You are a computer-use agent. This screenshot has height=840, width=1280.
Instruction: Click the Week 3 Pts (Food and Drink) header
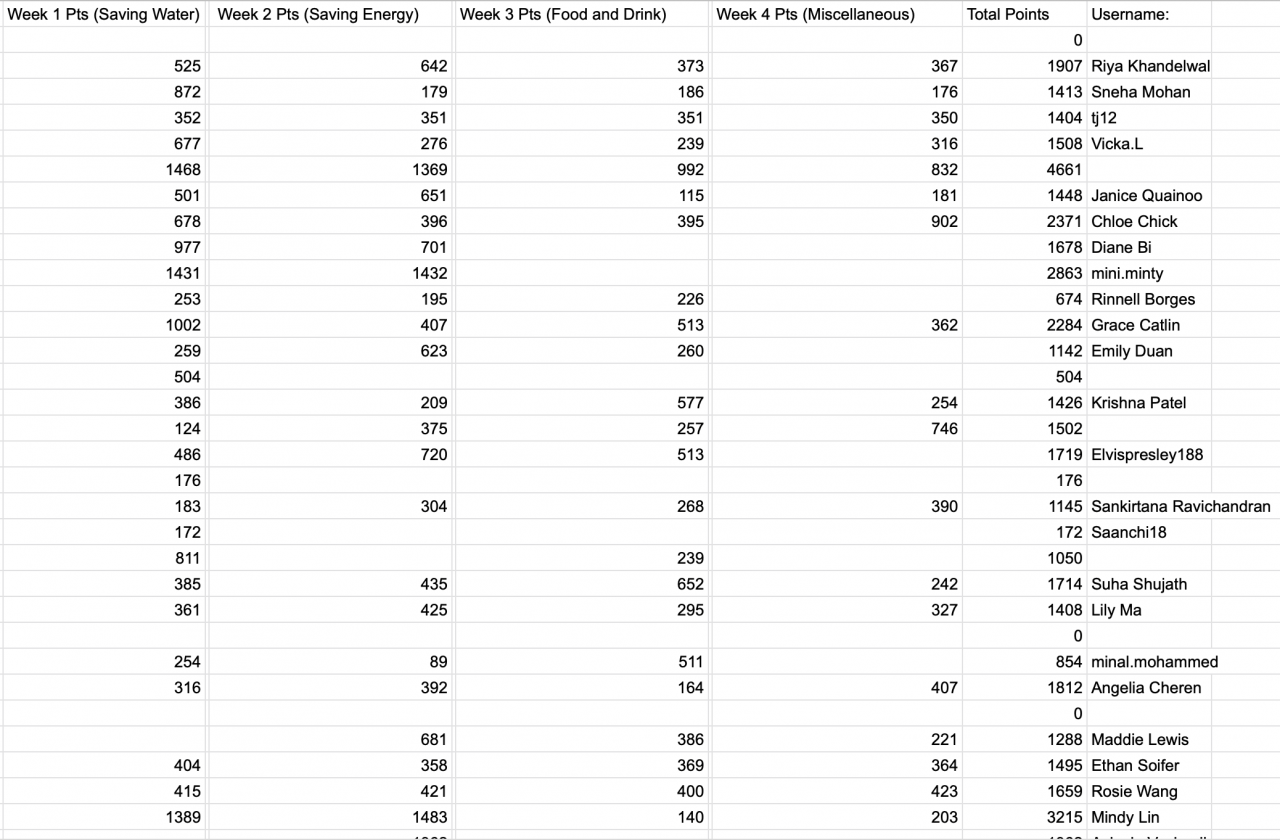click(563, 14)
